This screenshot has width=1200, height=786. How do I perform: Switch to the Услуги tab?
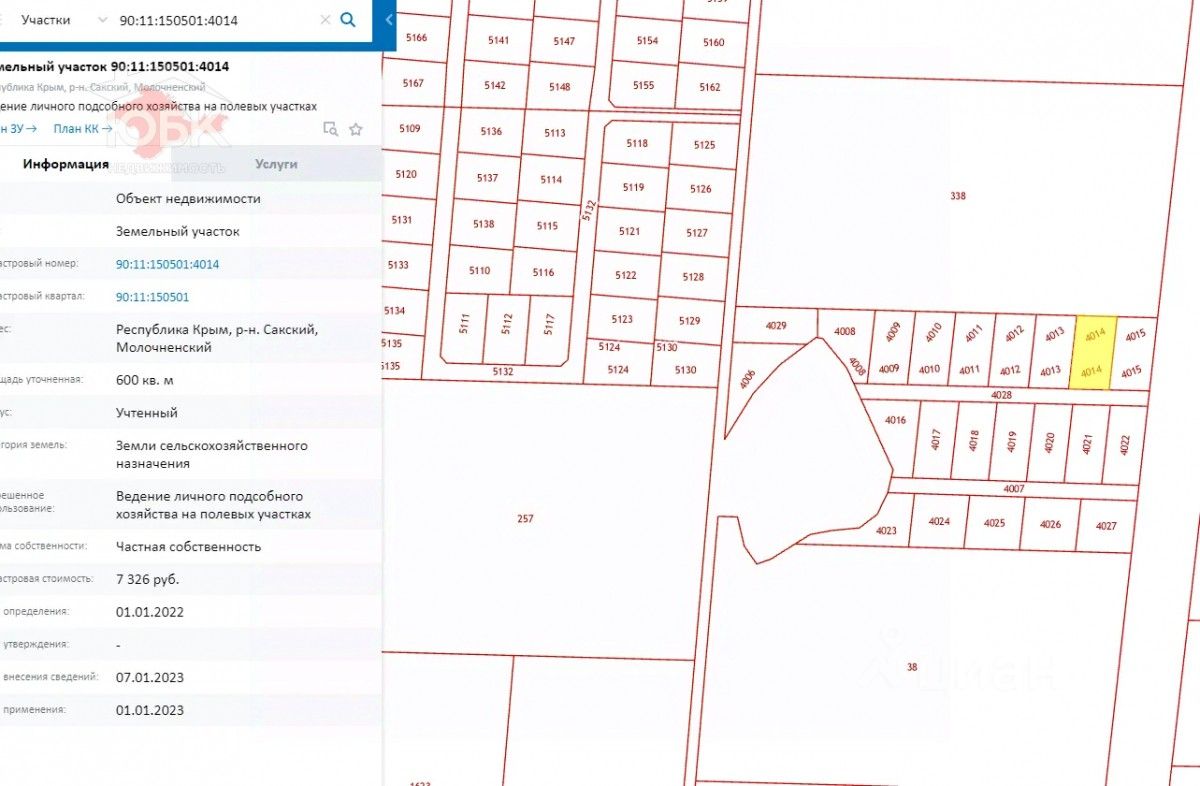click(276, 164)
